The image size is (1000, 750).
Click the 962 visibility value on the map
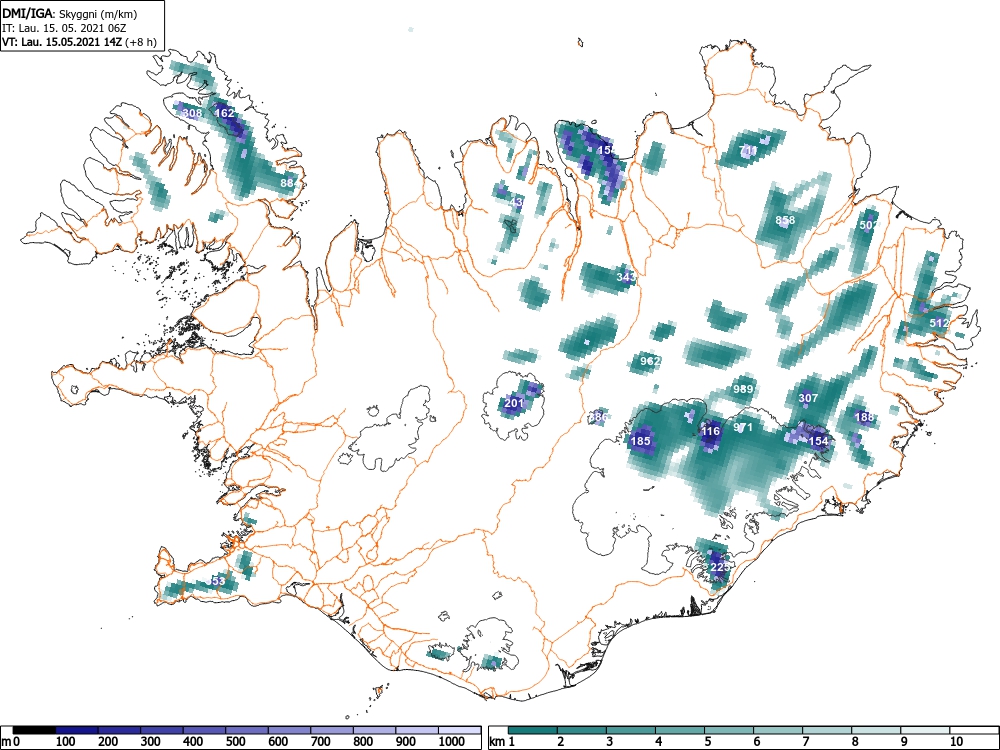[650, 360]
